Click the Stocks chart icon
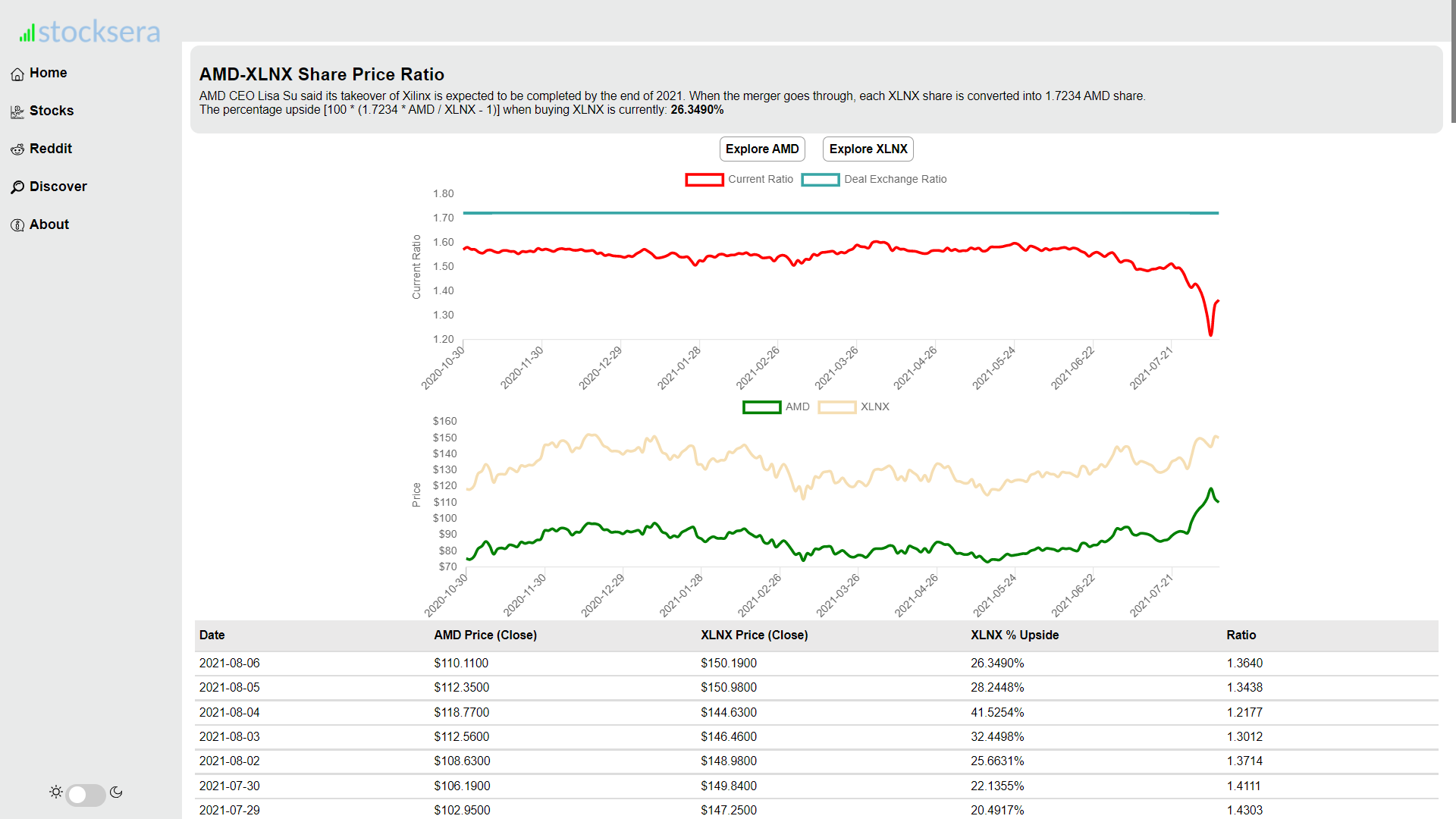The height and width of the screenshot is (819, 1456). tap(17, 112)
